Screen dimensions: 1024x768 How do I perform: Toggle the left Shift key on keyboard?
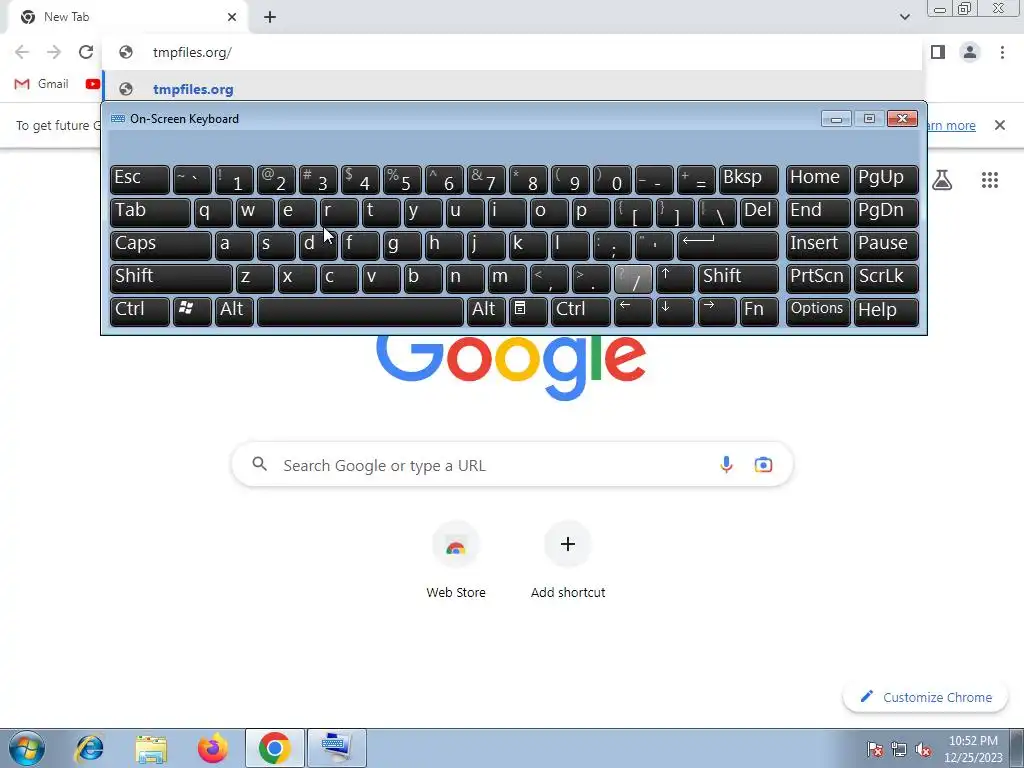click(171, 279)
